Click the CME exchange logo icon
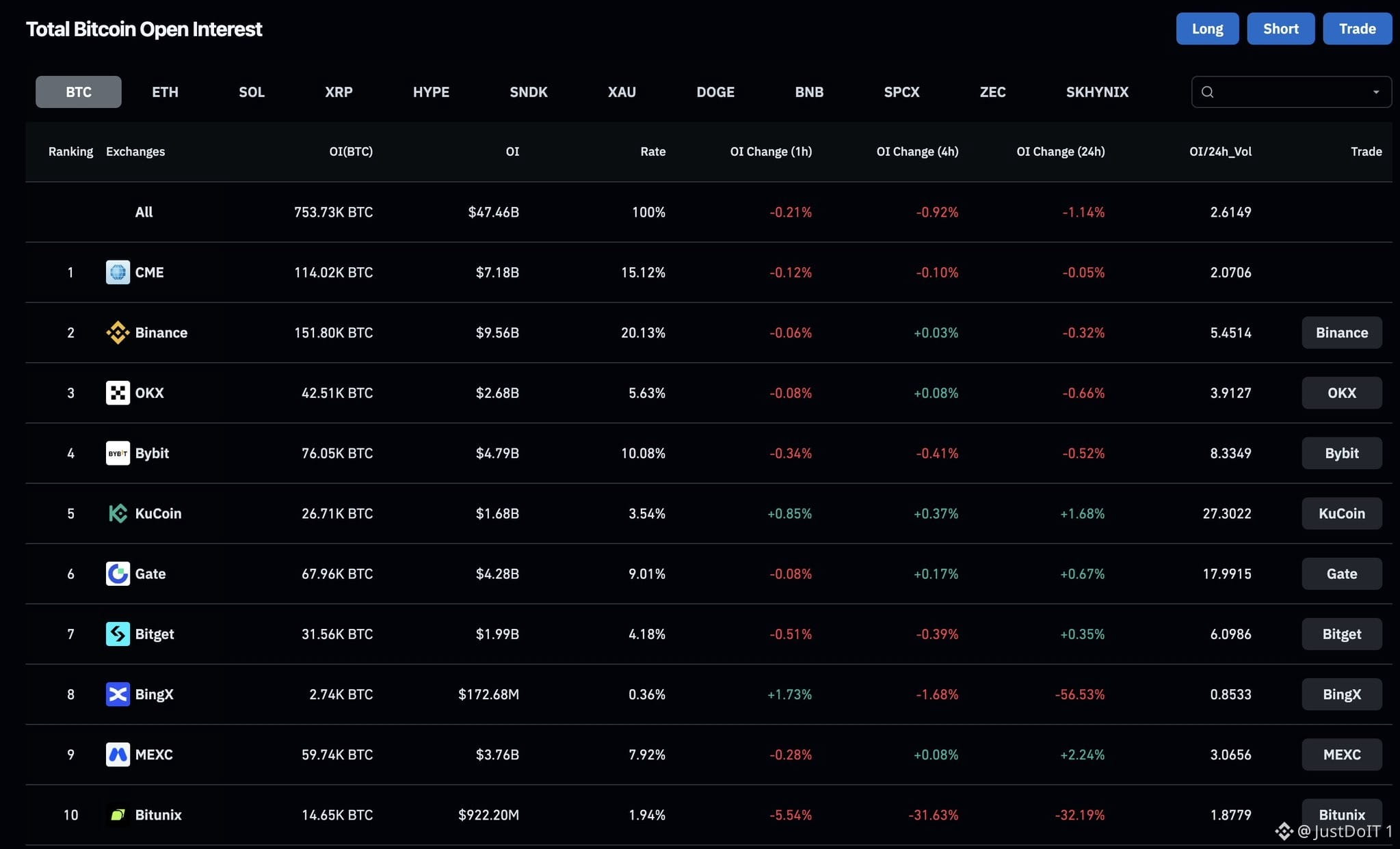The image size is (1400, 849). pyautogui.click(x=118, y=272)
